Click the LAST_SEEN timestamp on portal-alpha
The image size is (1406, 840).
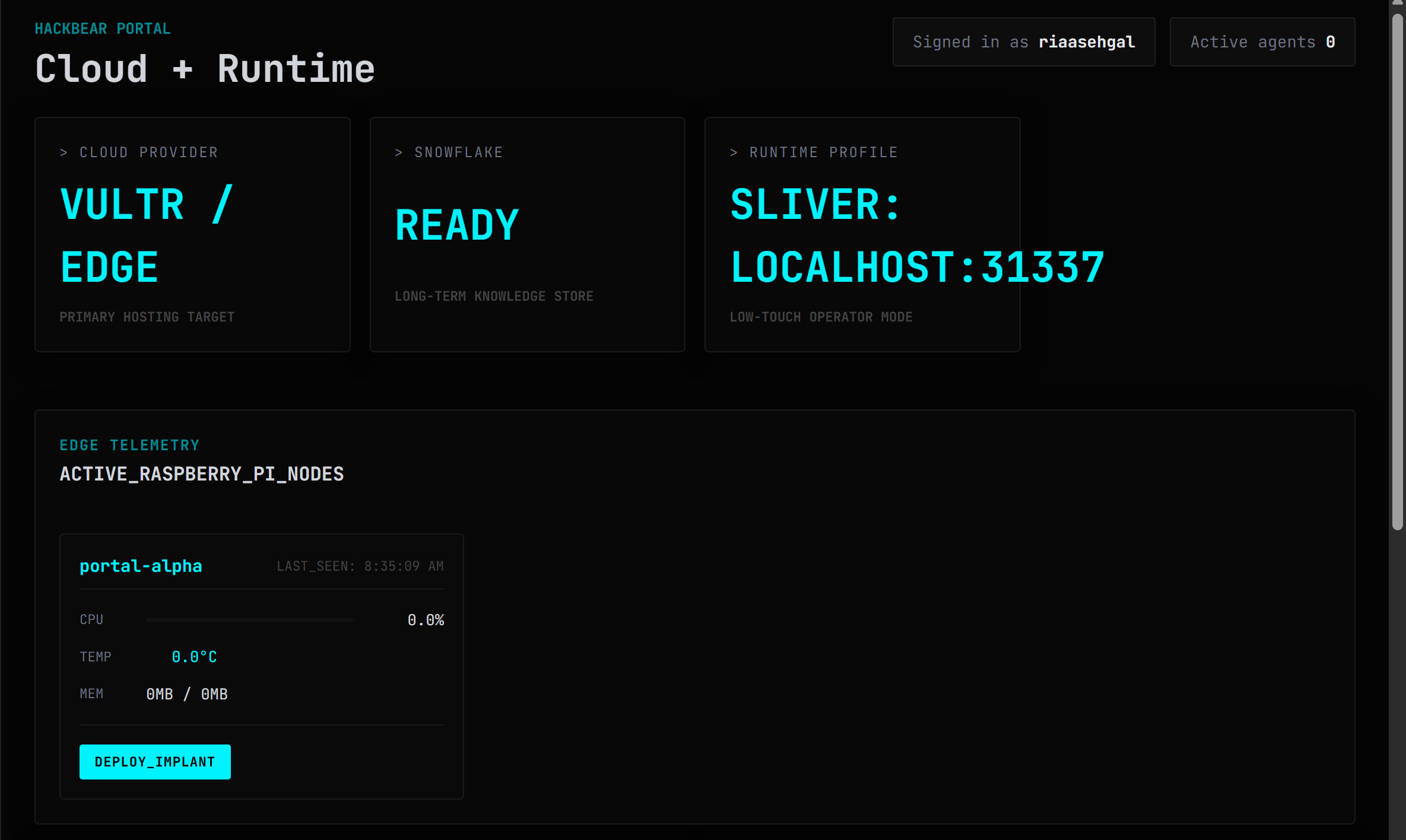pos(360,566)
